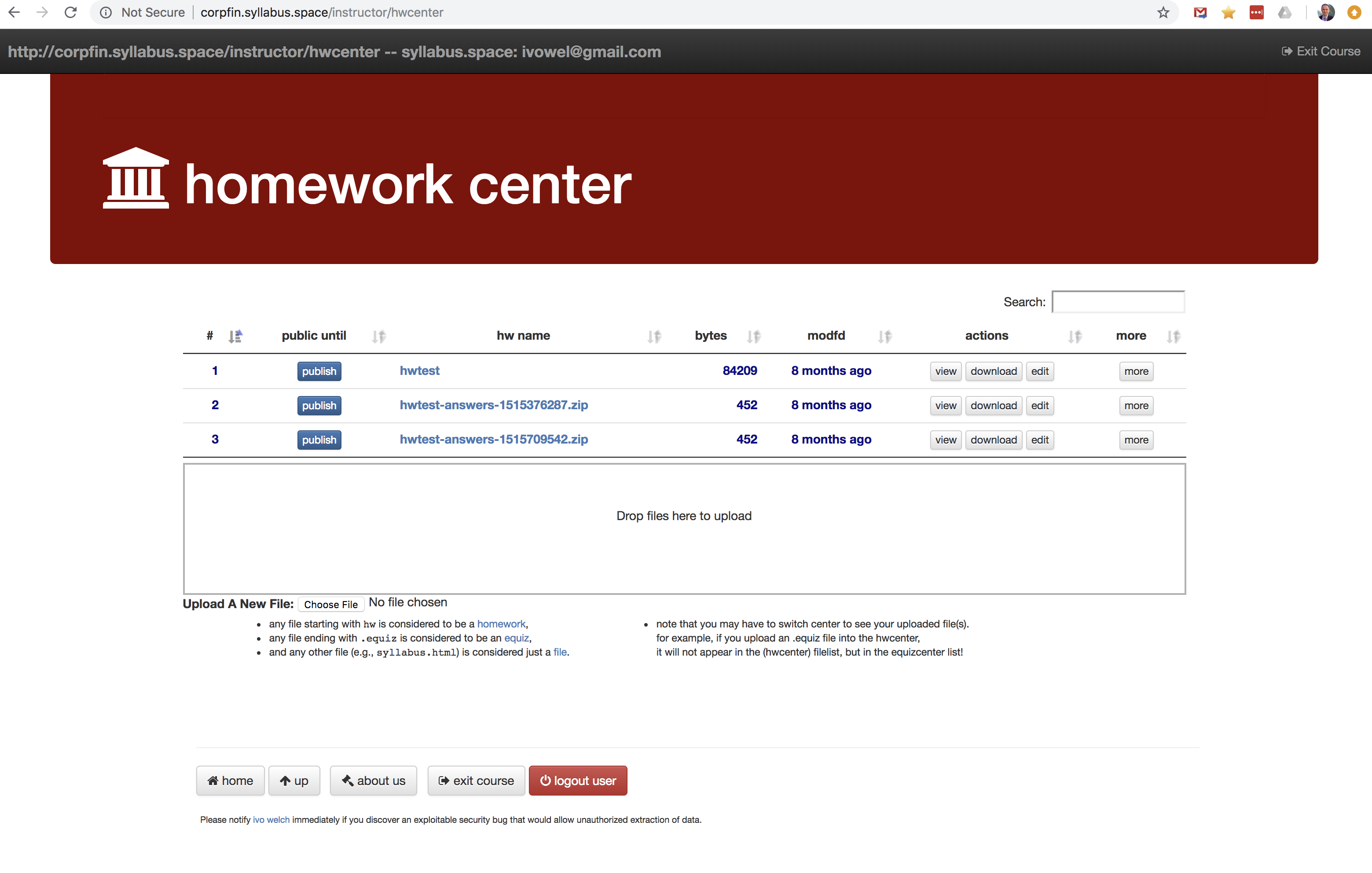Open more options for row 2
This screenshot has height=873, width=1372.
tap(1136, 405)
